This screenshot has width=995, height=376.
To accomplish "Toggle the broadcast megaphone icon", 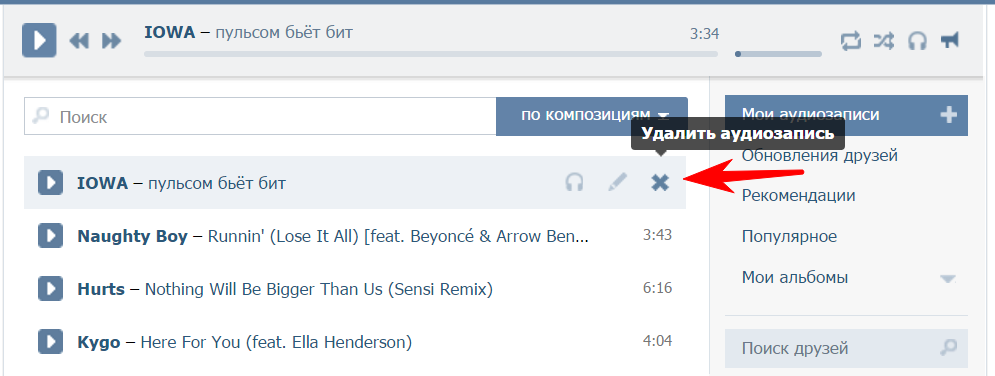I will (x=949, y=41).
